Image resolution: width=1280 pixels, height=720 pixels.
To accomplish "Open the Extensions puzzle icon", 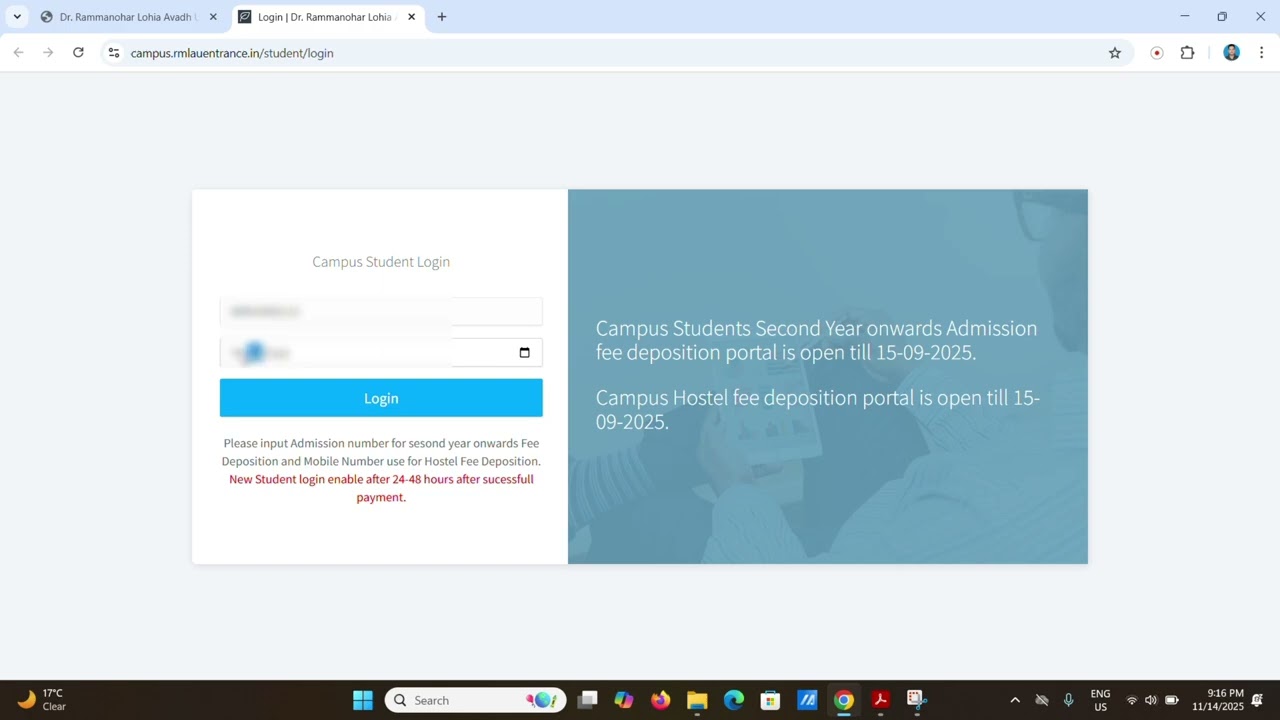I will [1187, 53].
